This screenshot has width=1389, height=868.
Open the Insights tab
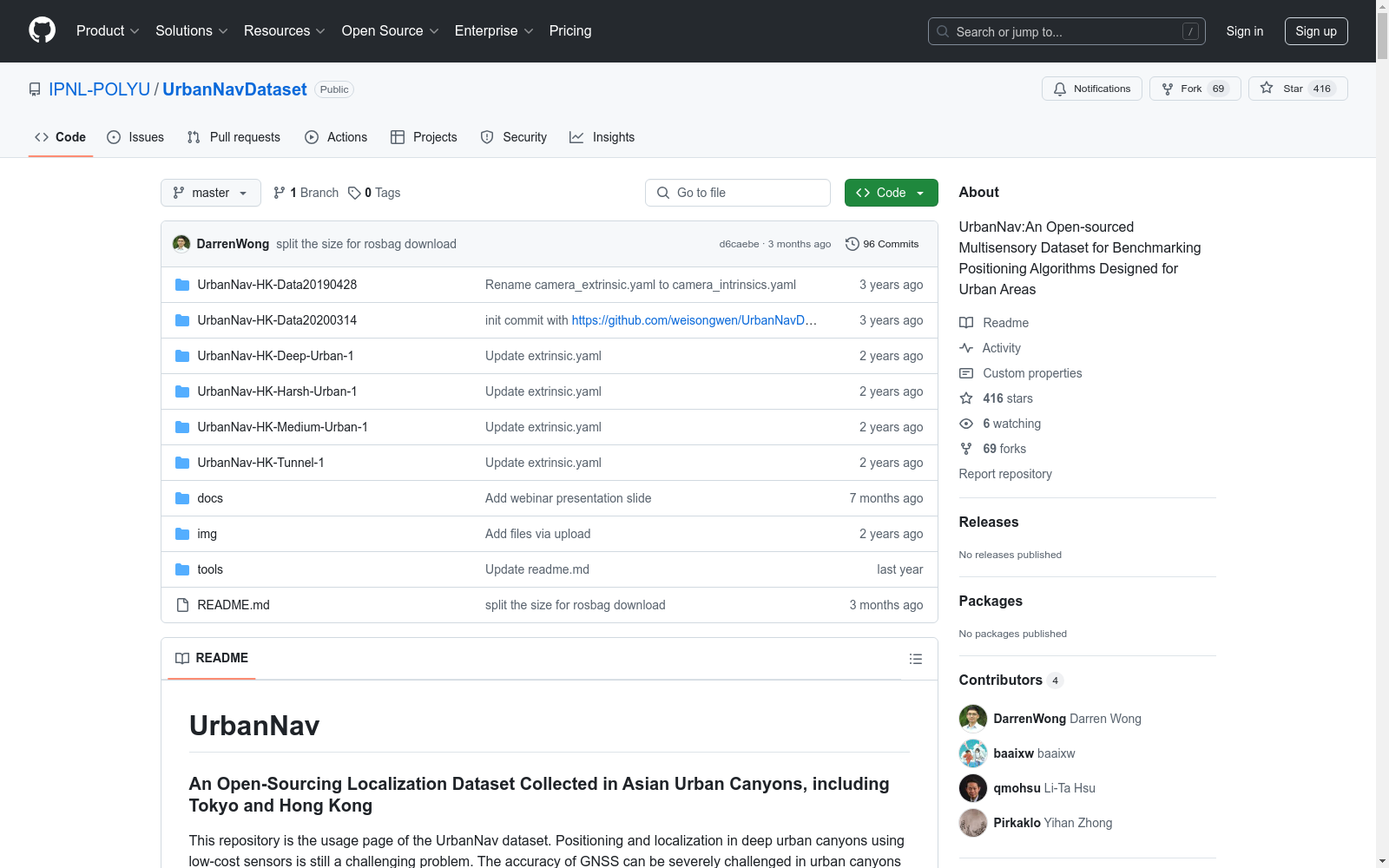602,137
